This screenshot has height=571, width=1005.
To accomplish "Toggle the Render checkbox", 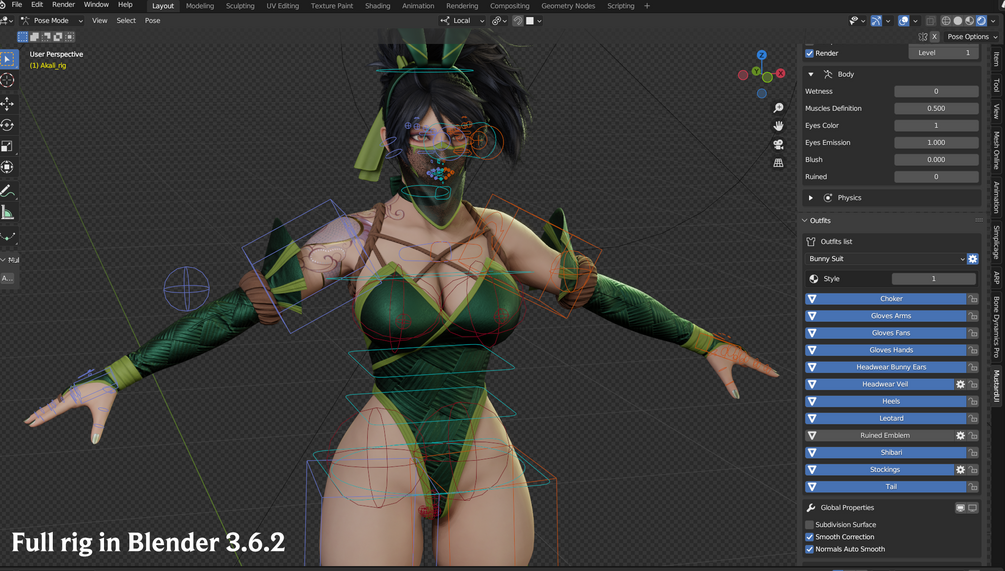I will coord(810,53).
